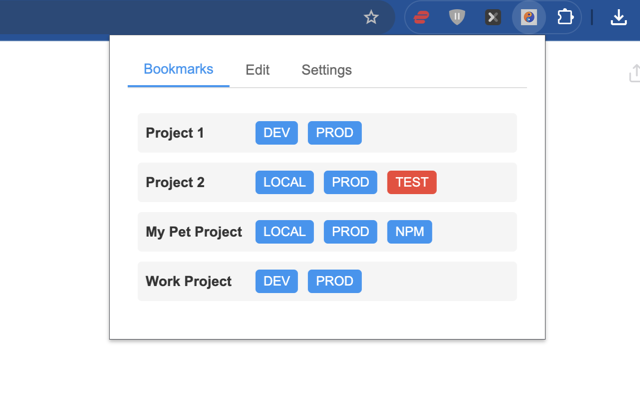Open the Settings tab
Screen dimensions: 640x400
[327, 70]
